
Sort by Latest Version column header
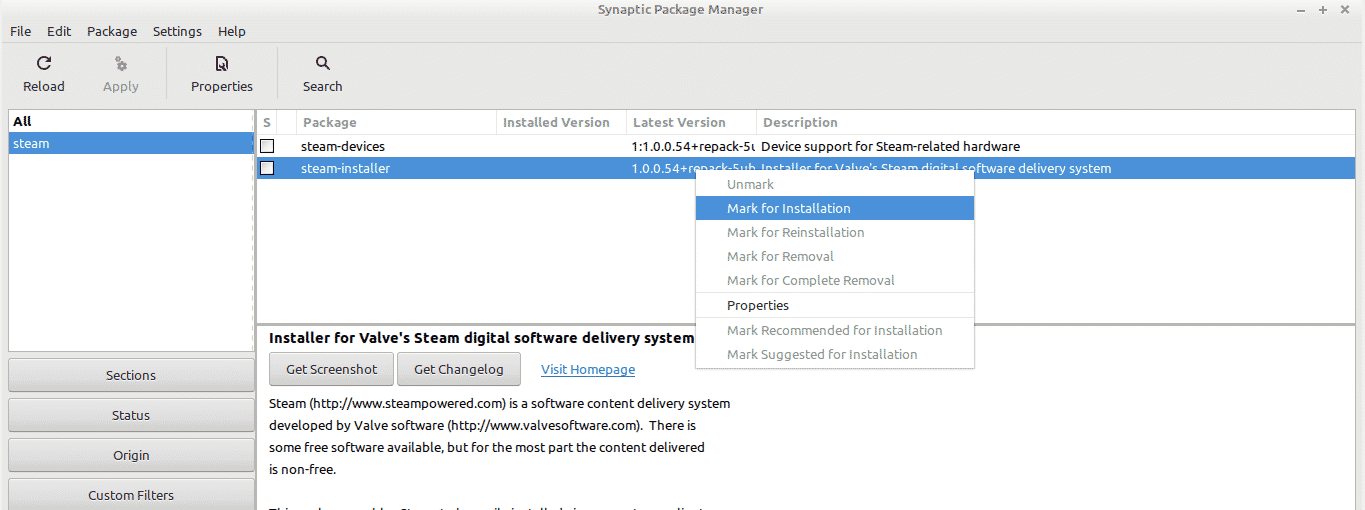(692, 122)
